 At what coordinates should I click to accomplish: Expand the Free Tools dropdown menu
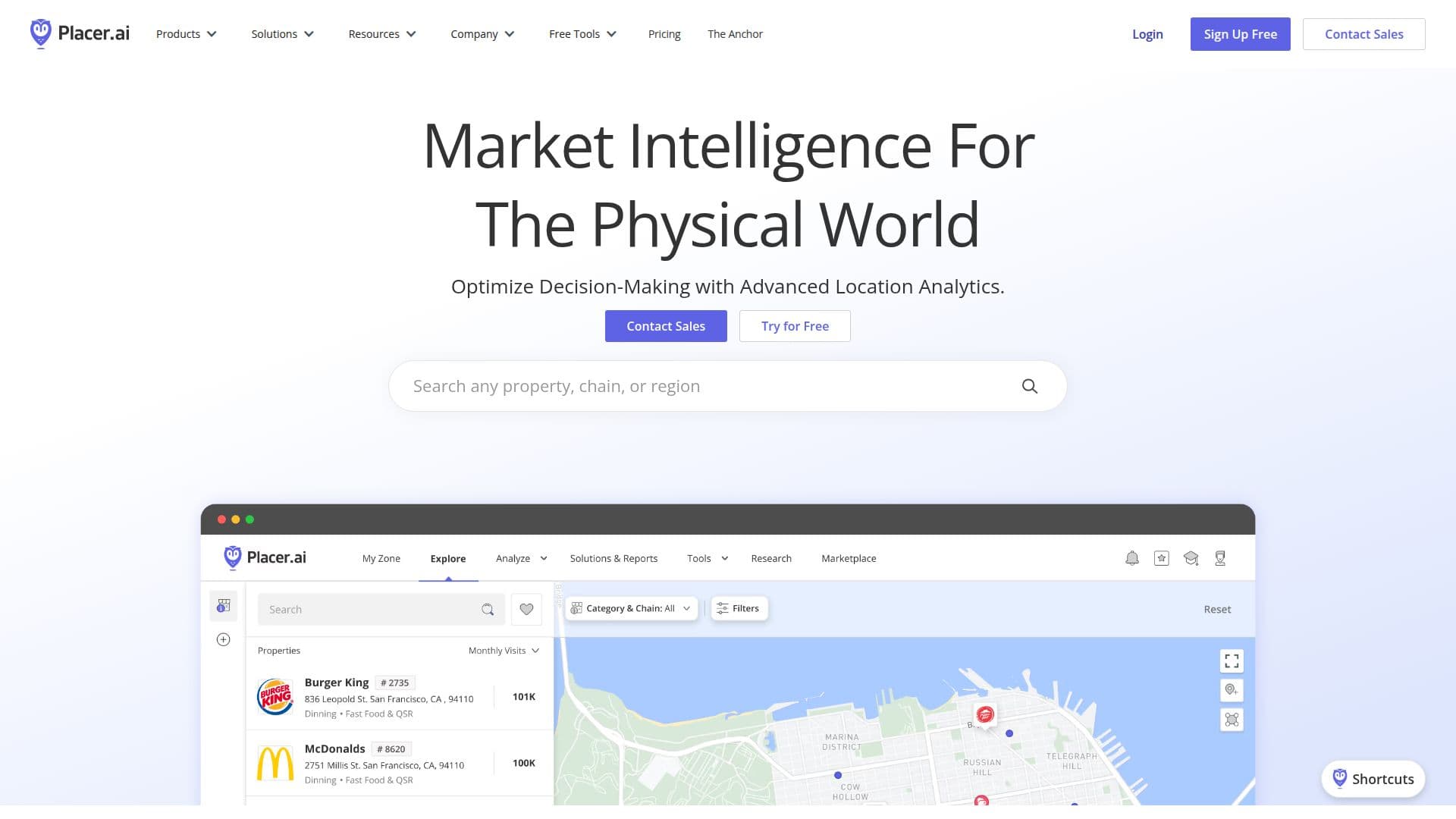(583, 34)
